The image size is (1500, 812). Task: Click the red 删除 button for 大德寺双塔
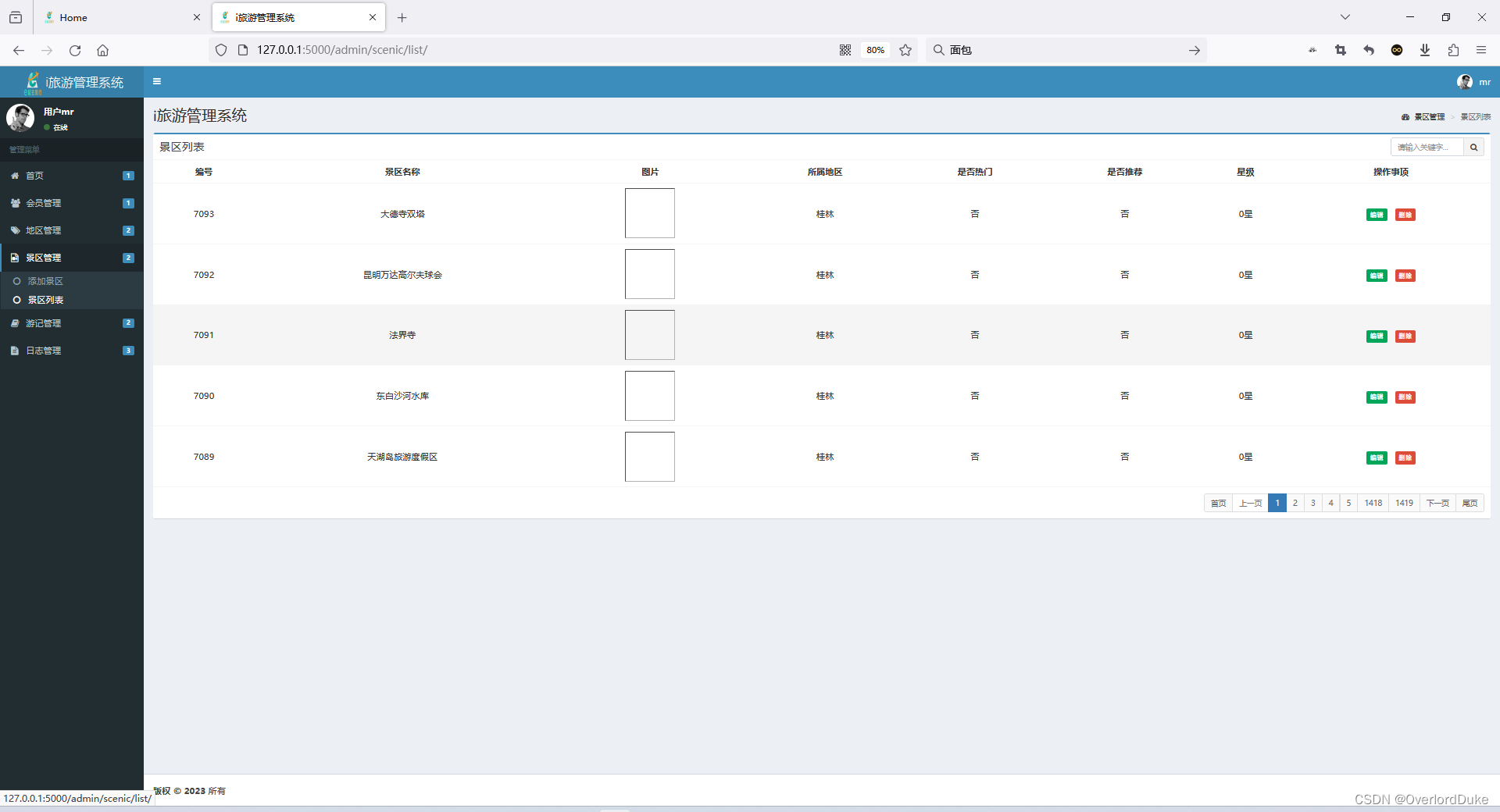[1405, 215]
